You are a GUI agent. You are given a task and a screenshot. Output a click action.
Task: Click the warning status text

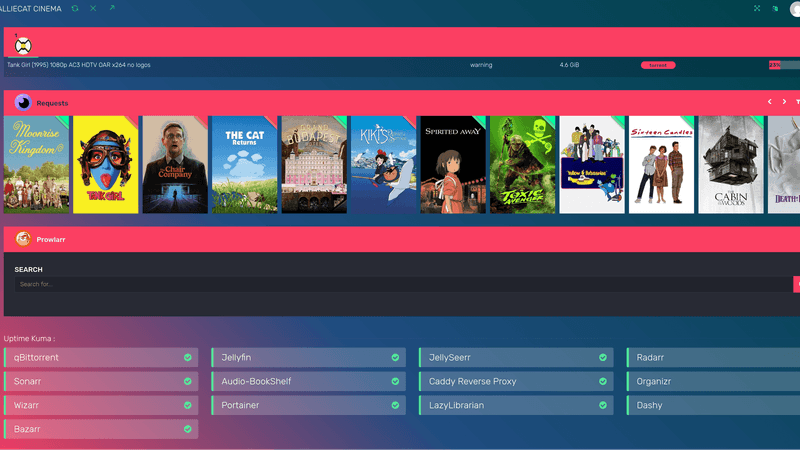point(481,65)
